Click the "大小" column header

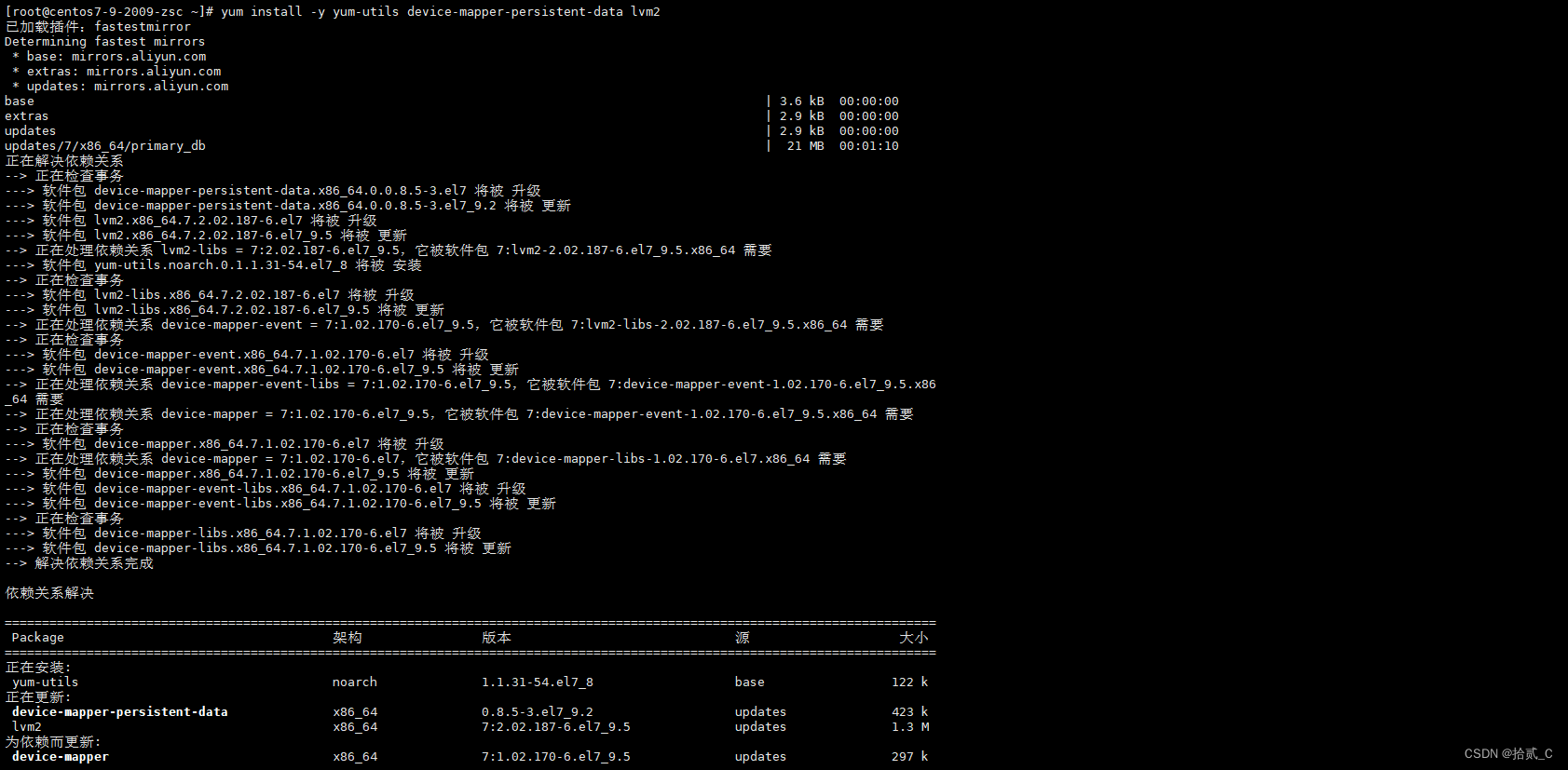[914, 638]
